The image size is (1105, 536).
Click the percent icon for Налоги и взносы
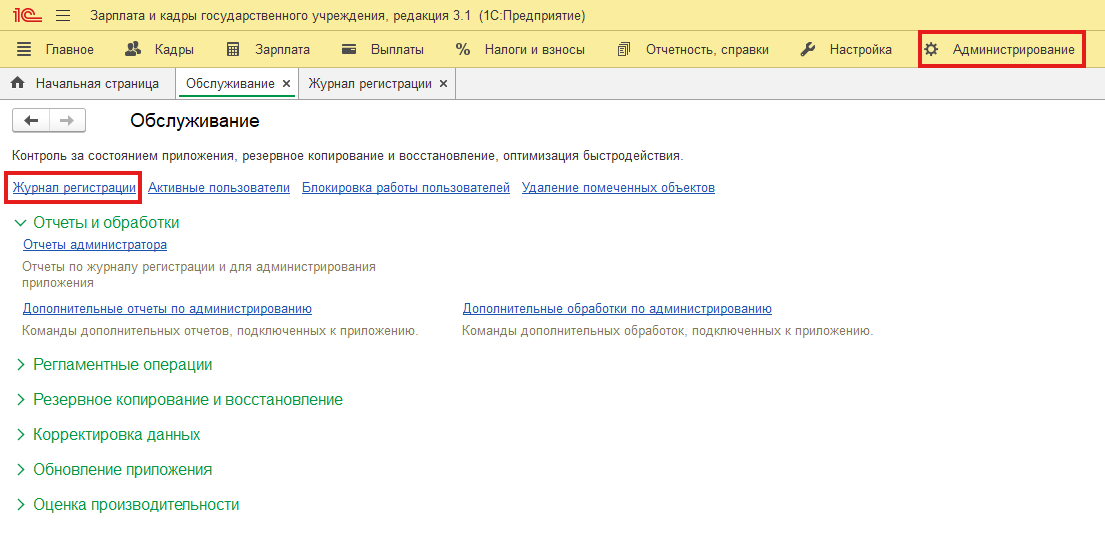463,49
